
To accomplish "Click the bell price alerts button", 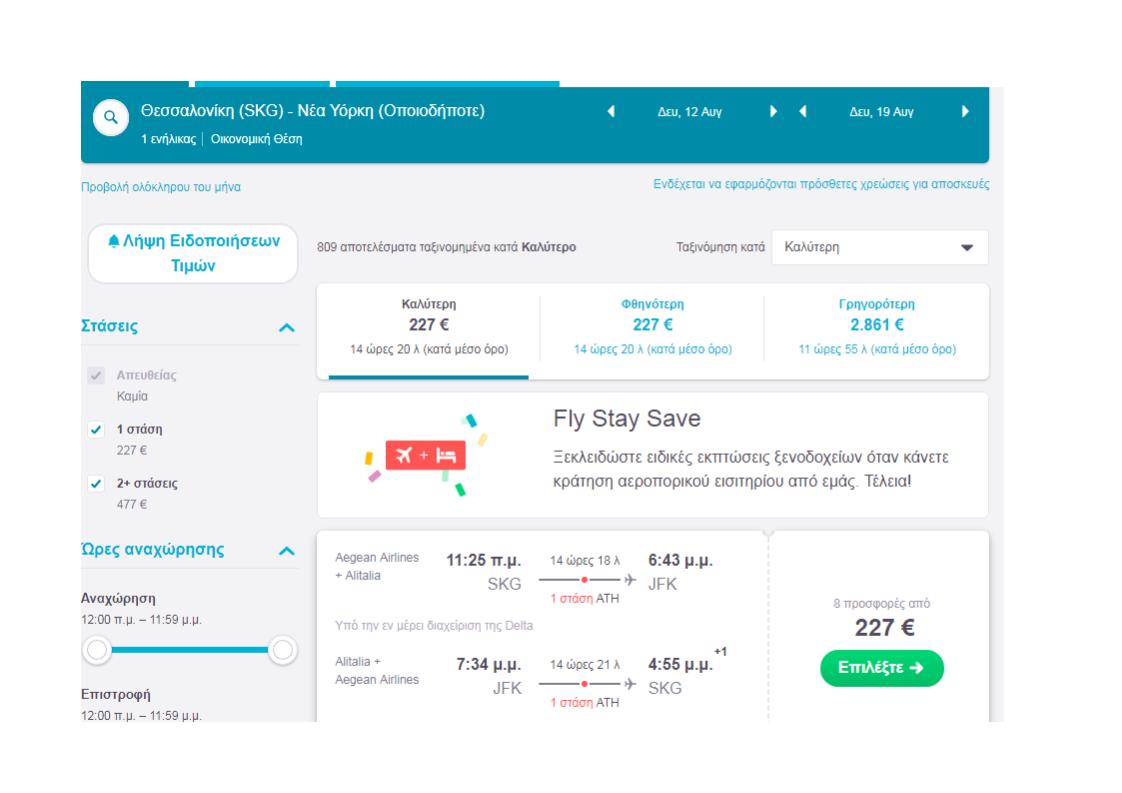I will 193,254.
